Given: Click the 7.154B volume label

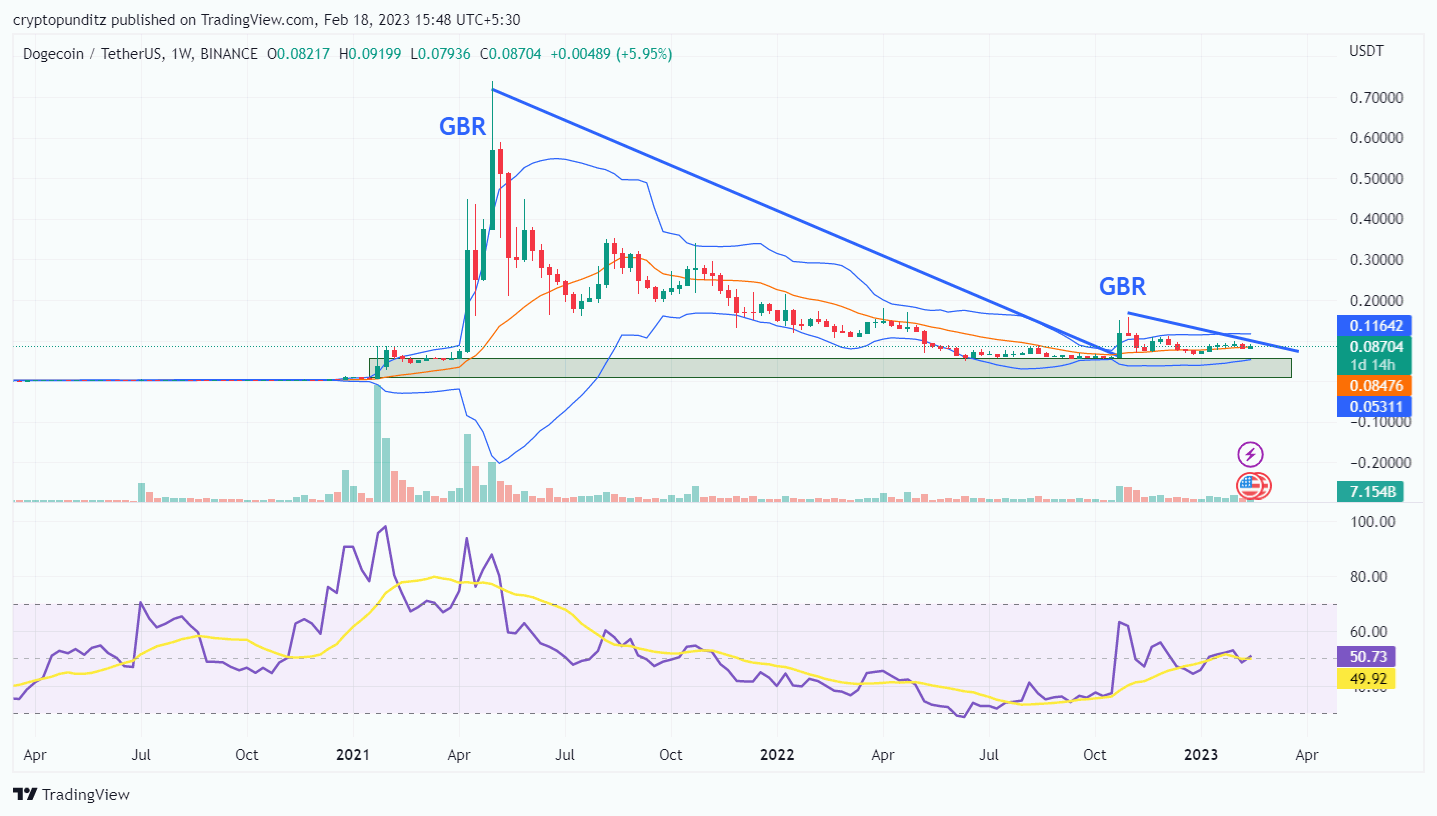Looking at the screenshot, I should click(x=1370, y=492).
